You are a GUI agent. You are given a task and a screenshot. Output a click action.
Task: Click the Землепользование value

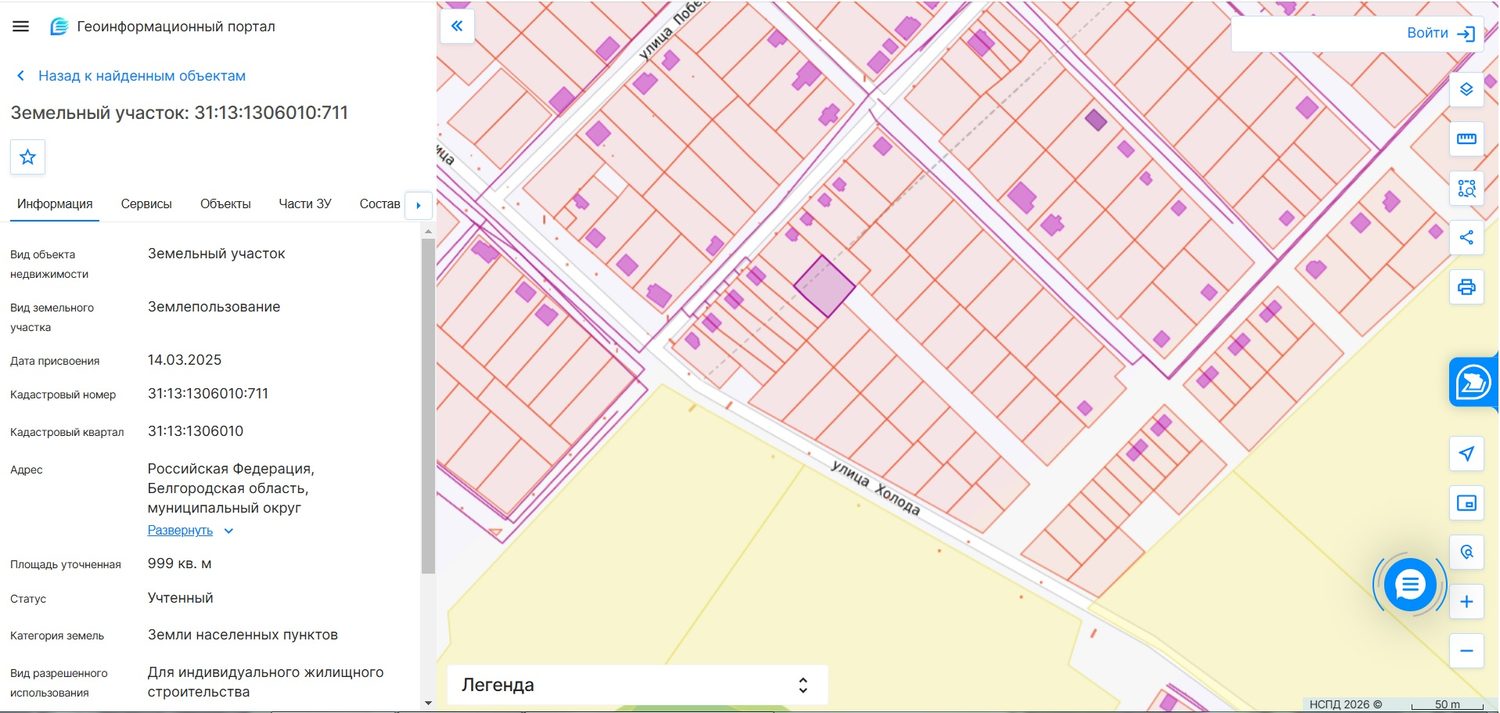click(214, 307)
